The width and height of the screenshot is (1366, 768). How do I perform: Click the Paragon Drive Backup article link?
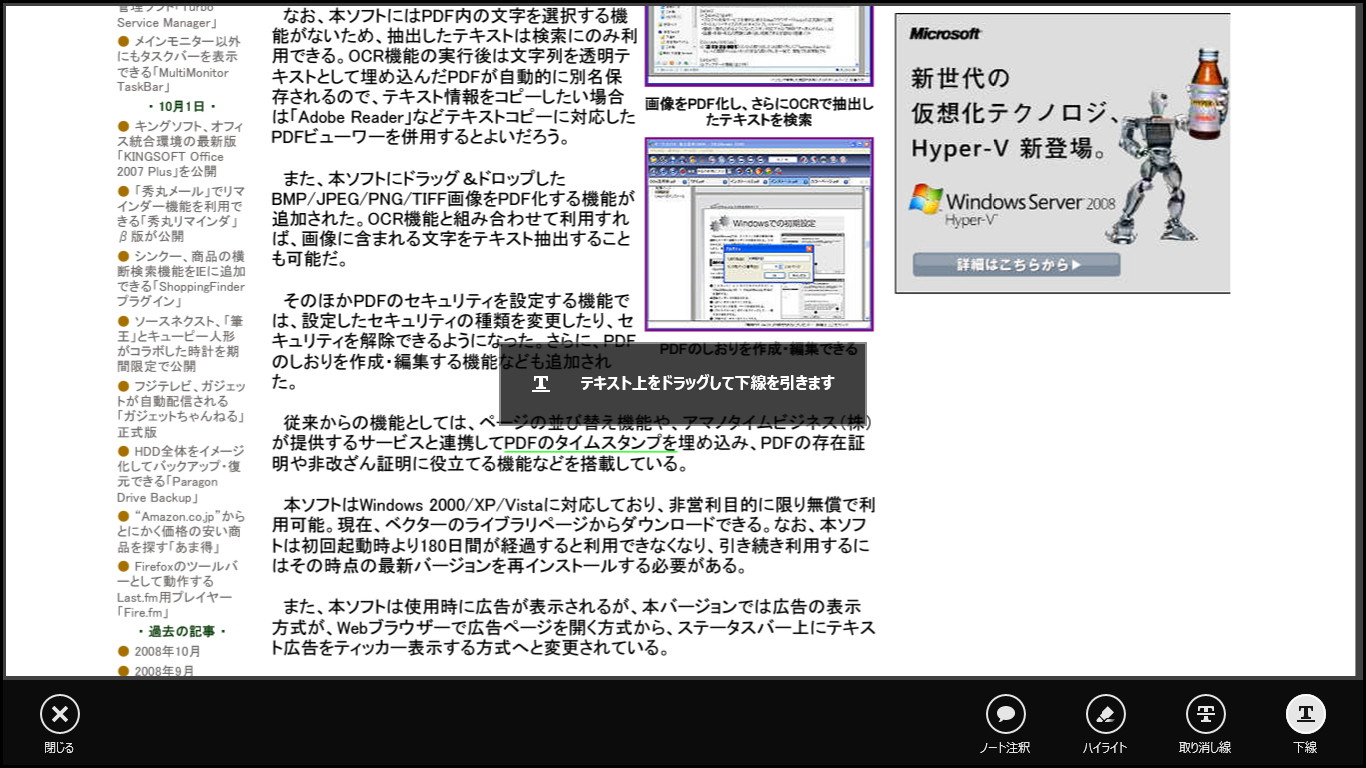click(180, 474)
